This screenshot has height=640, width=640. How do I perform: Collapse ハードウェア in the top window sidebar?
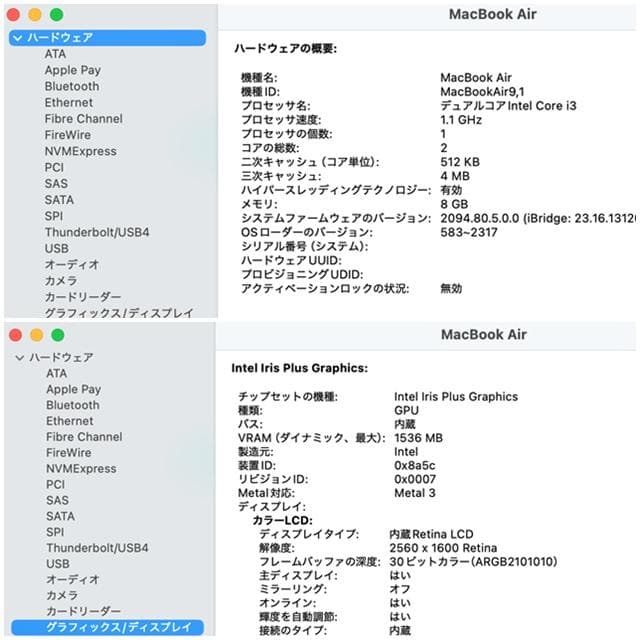pyautogui.click(x=17, y=38)
